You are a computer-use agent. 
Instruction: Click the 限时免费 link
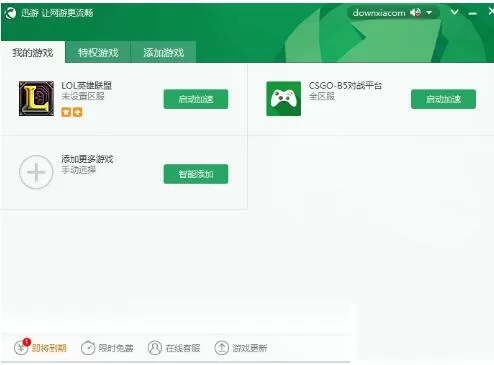116,348
